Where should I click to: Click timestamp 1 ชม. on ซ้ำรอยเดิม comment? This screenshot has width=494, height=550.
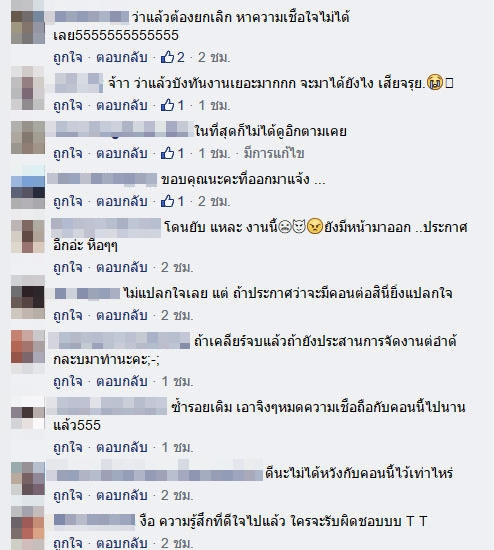click(177, 447)
